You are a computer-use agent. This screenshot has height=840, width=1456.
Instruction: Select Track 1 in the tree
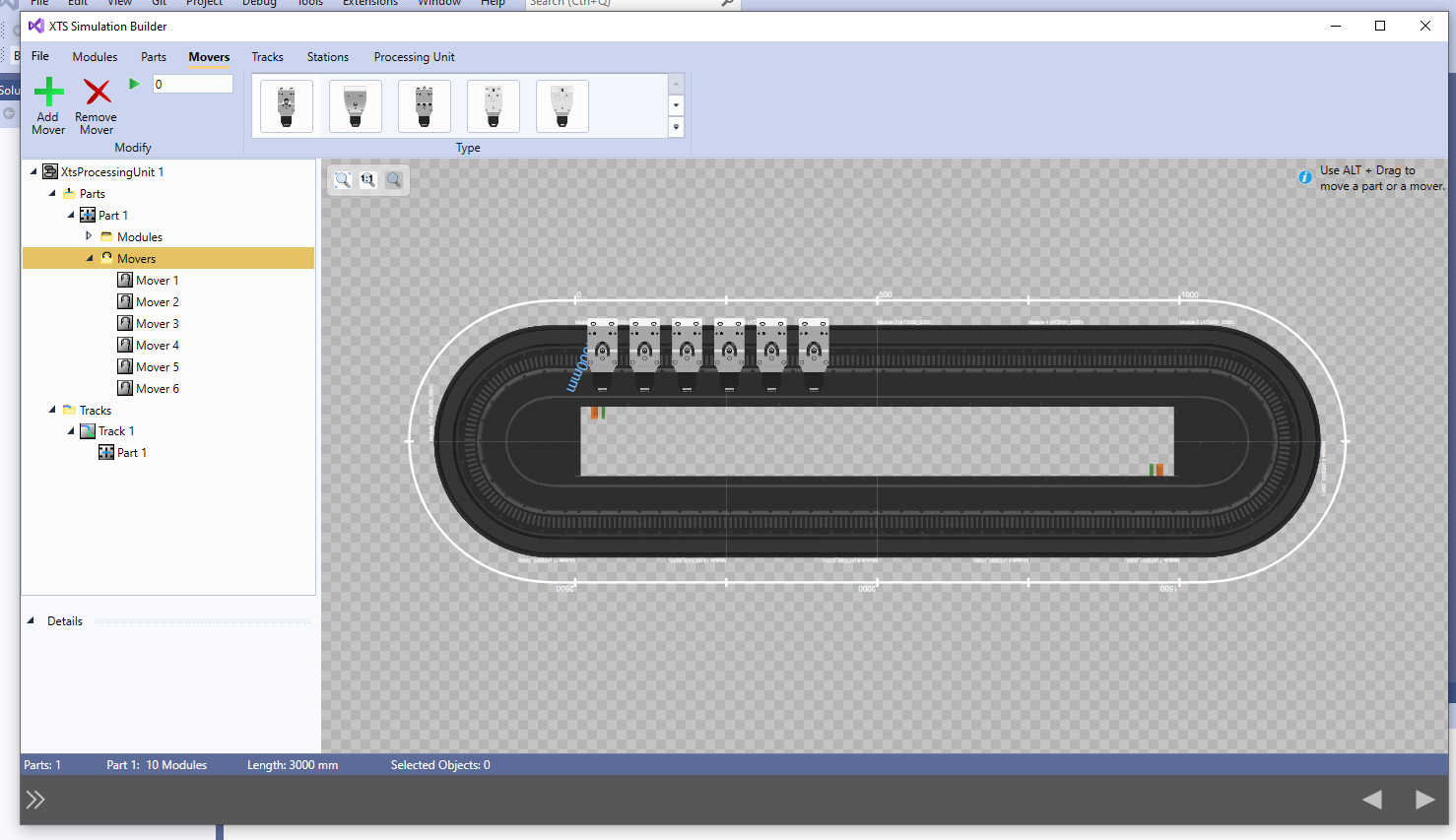point(116,431)
